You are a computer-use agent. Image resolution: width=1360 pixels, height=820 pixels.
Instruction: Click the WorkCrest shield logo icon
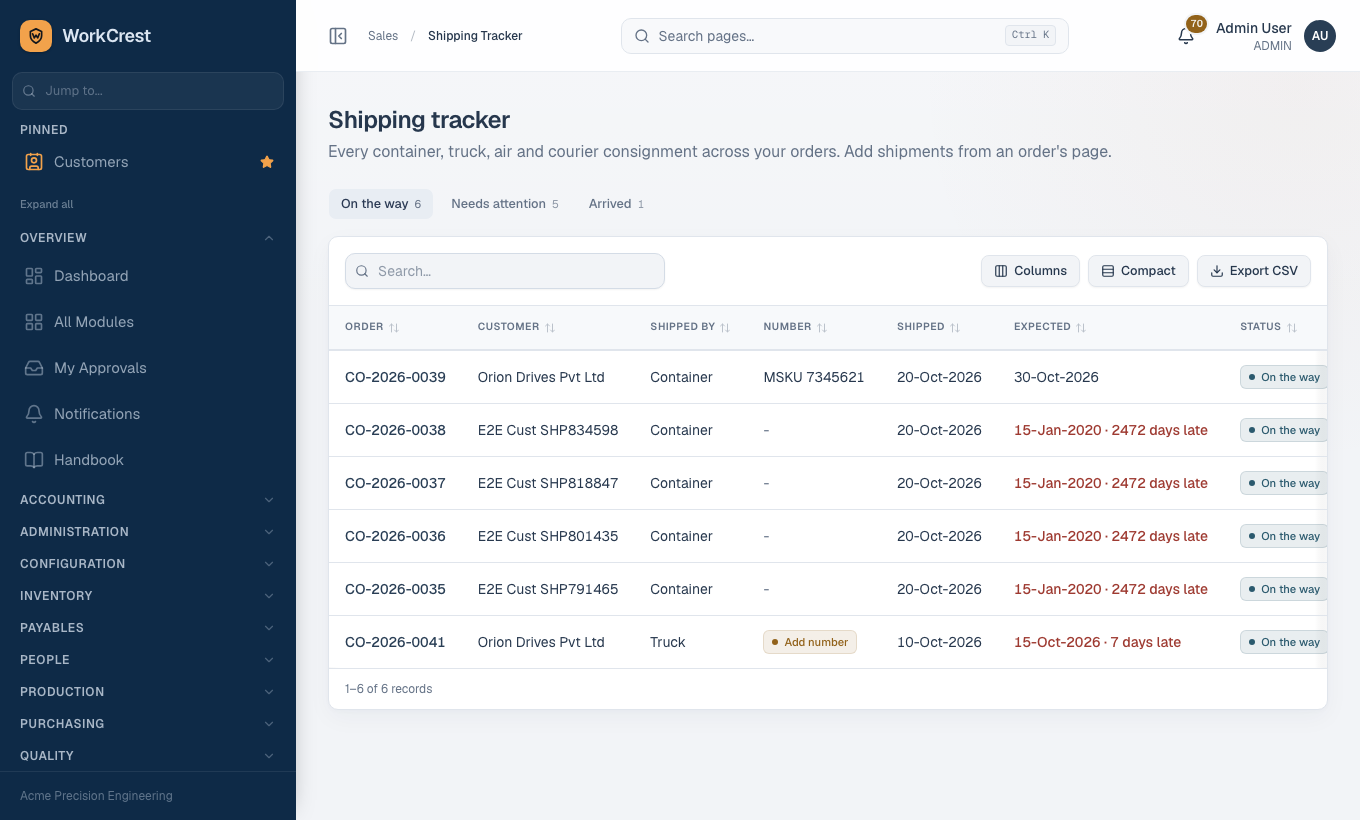[x=36, y=36]
